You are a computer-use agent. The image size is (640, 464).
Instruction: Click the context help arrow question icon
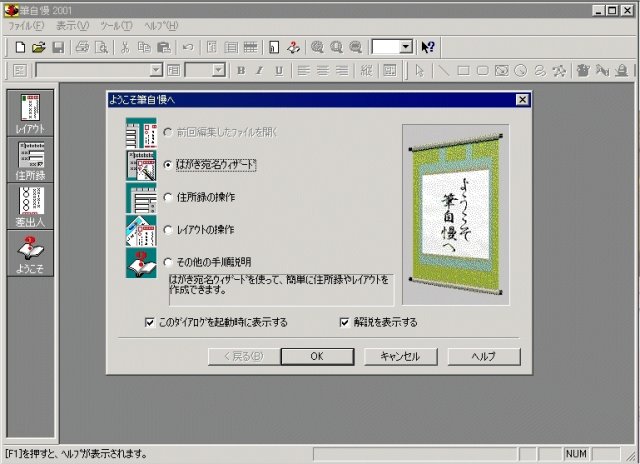tap(428, 47)
